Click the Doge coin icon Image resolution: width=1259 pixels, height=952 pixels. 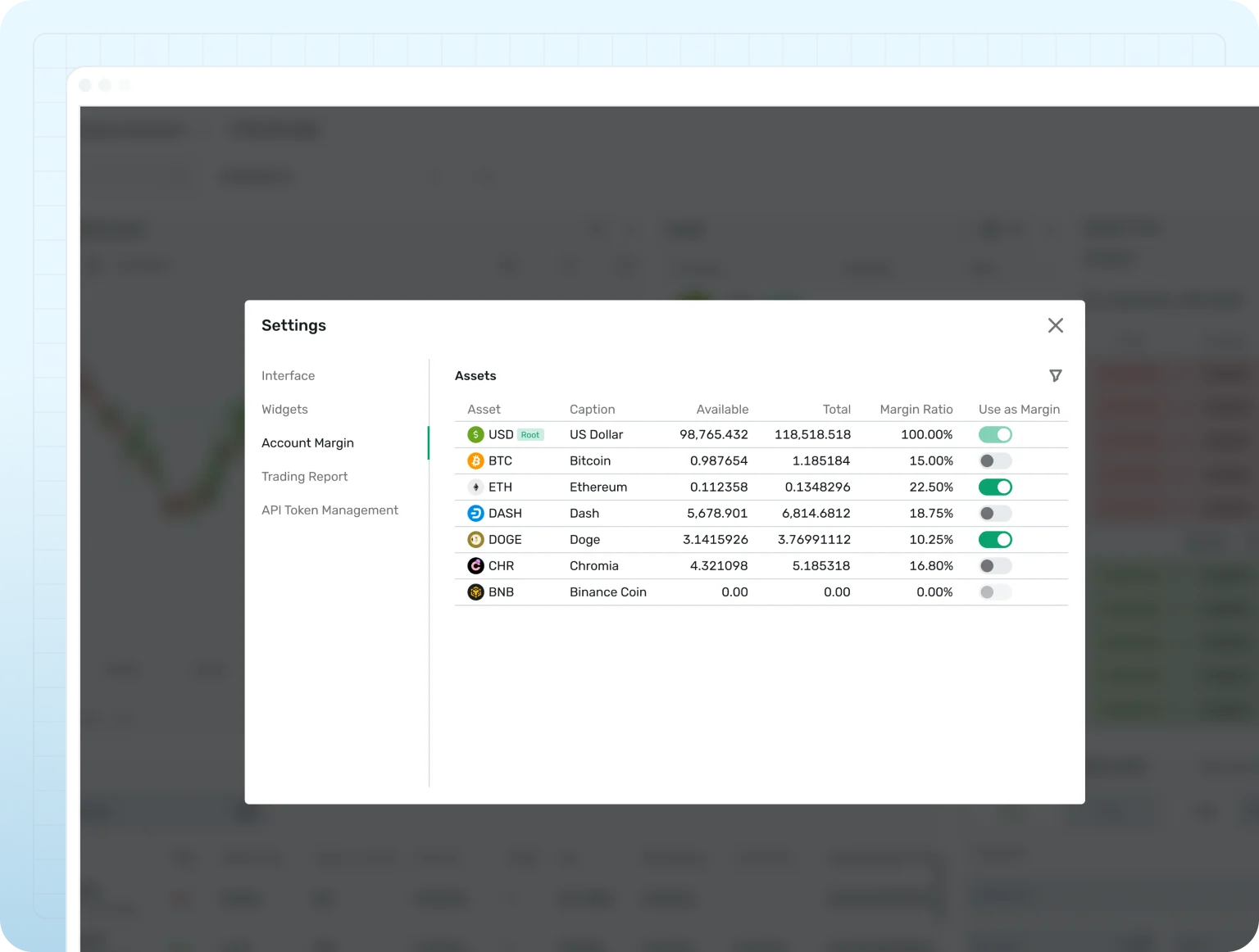[475, 539]
